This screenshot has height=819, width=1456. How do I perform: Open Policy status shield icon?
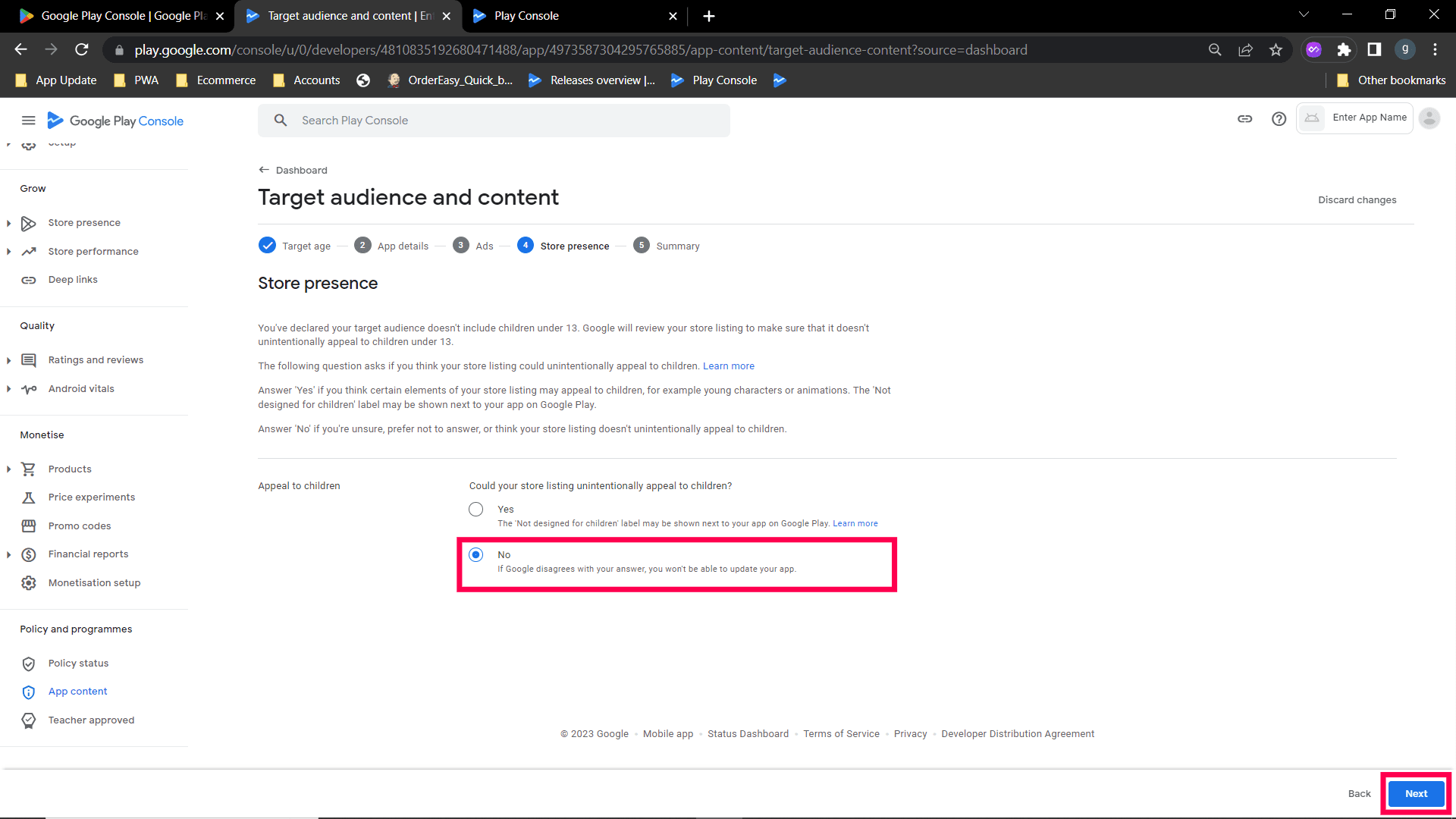29,664
